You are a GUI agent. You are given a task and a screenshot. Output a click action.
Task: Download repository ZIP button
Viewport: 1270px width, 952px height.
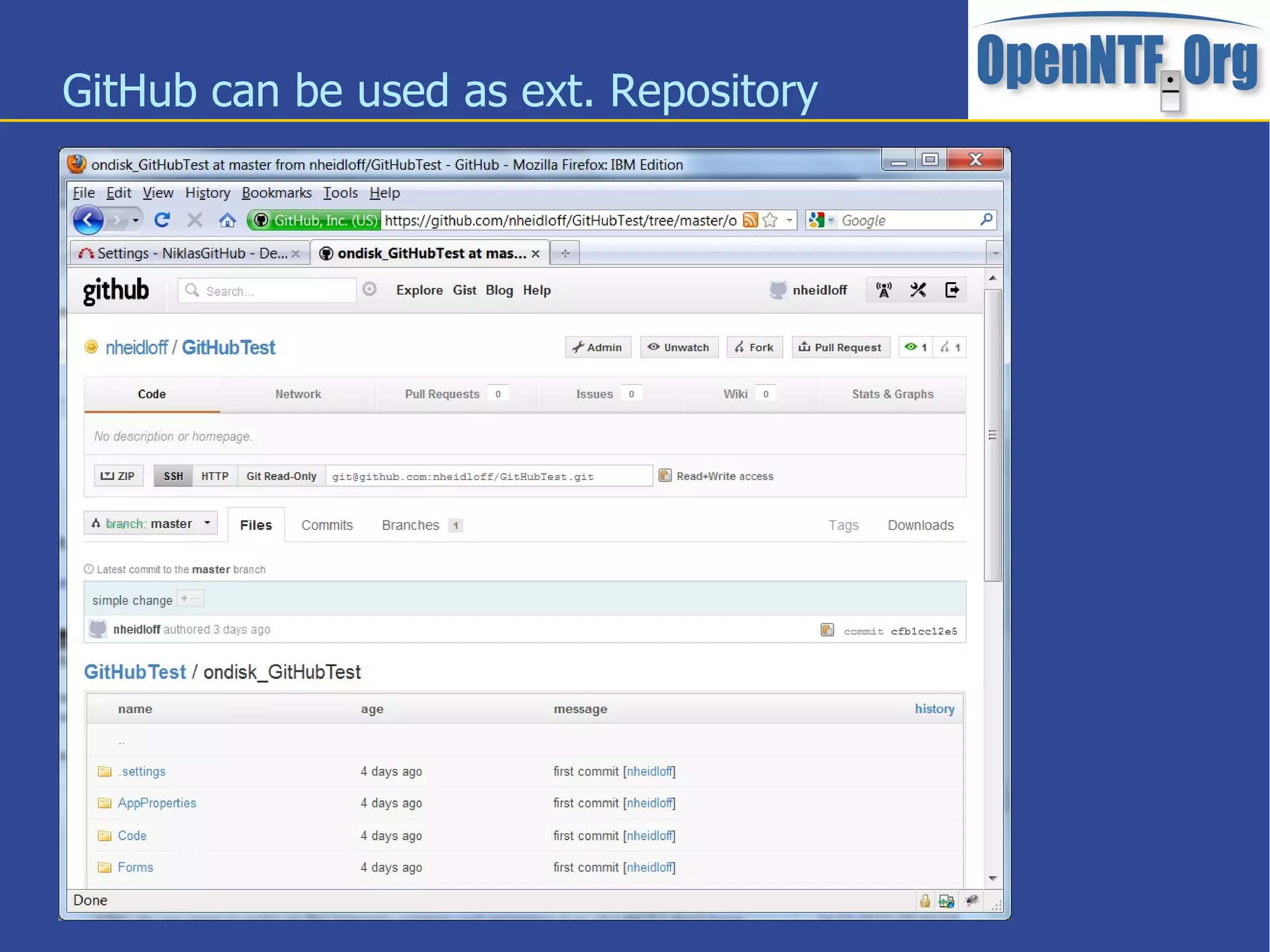[118, 476]
